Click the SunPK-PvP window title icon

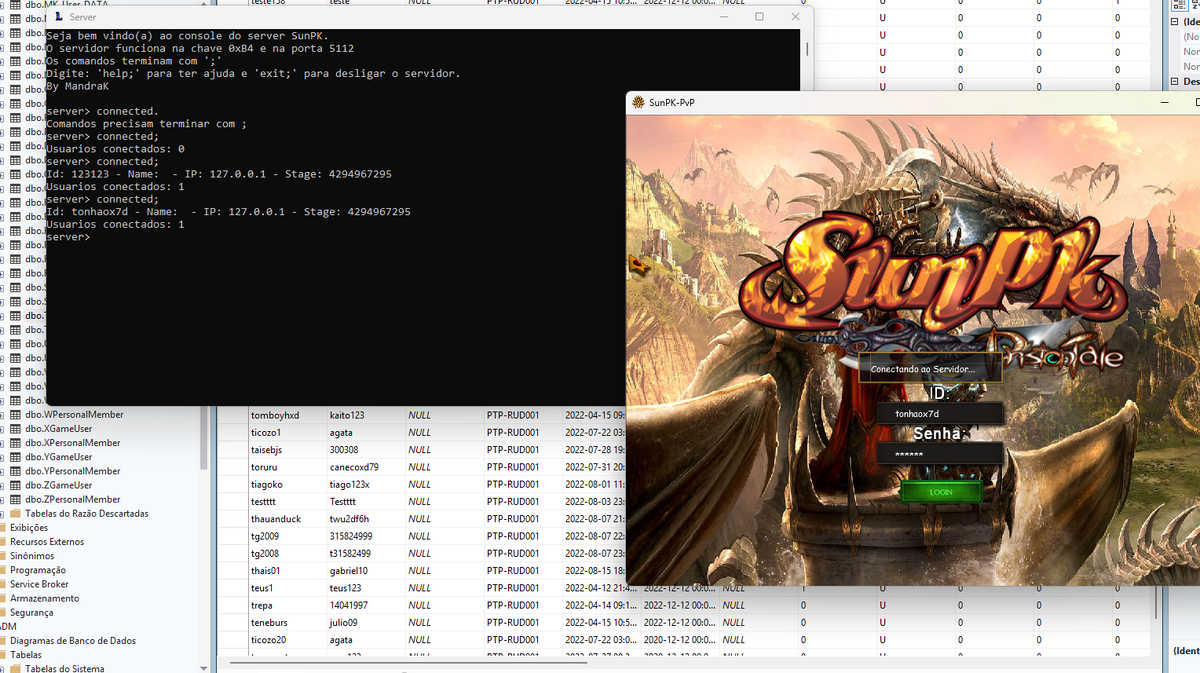pos(637,102)
